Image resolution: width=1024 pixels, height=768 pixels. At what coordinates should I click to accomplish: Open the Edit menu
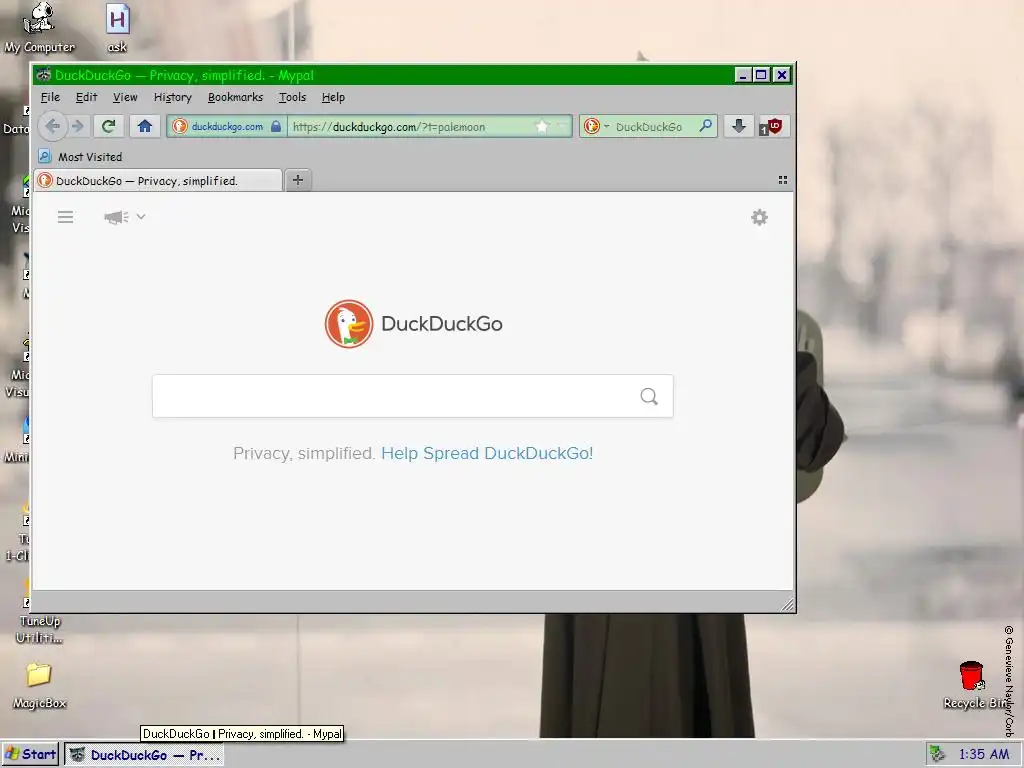coord(86,97)
